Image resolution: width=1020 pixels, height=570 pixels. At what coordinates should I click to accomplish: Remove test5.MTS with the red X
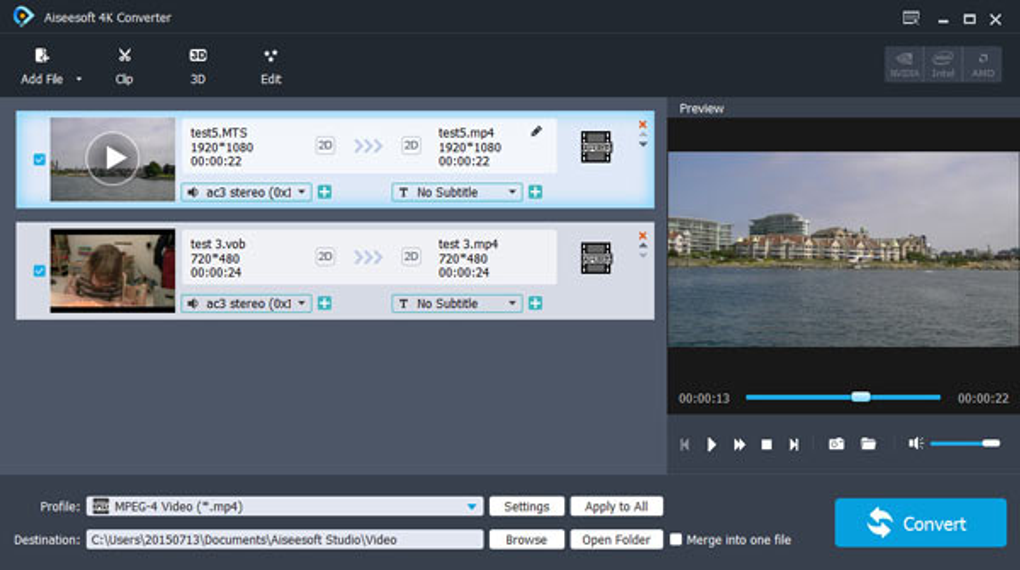[643, 124]
